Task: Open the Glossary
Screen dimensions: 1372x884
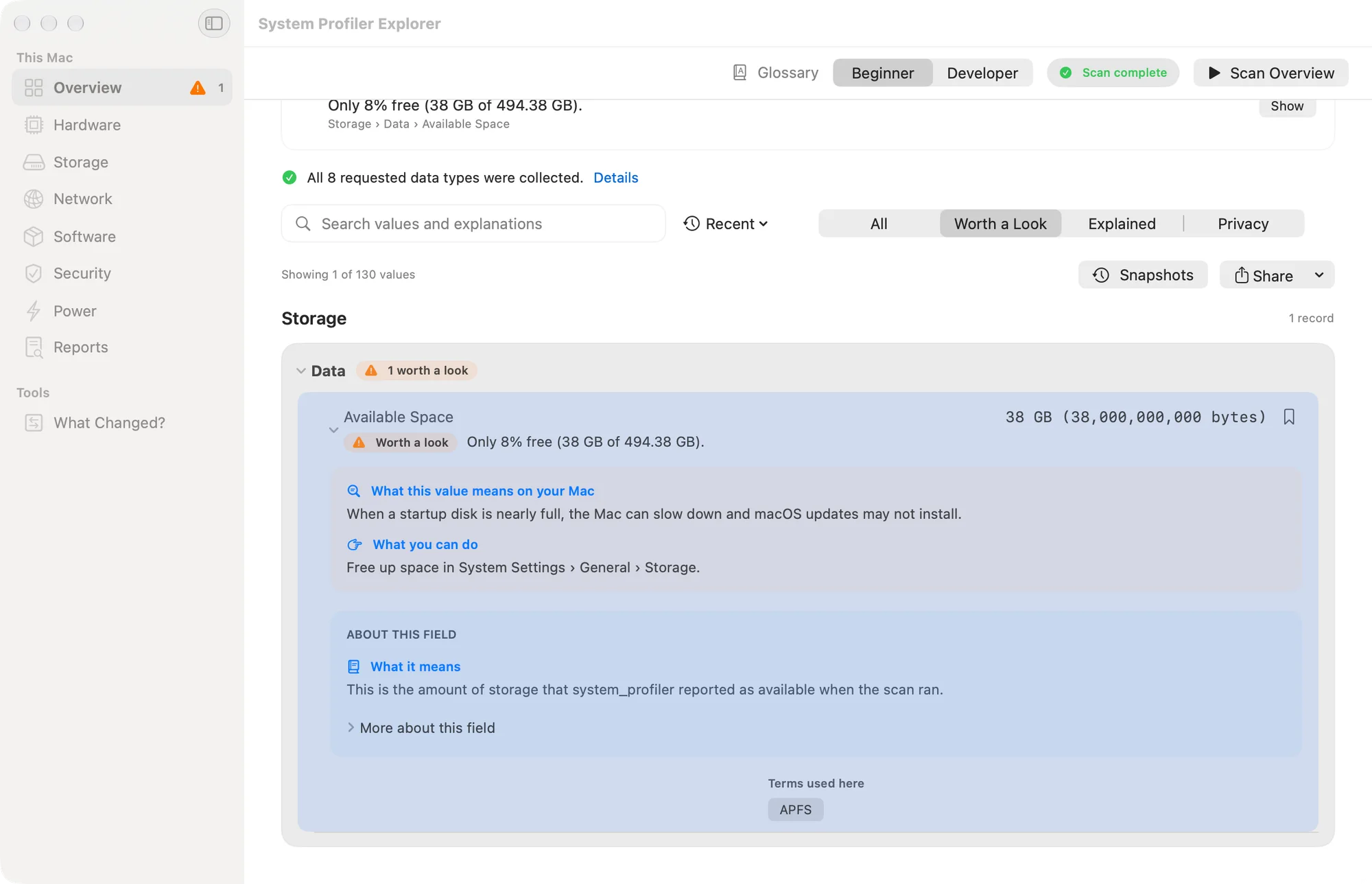Action: click(x=776, y=73)
